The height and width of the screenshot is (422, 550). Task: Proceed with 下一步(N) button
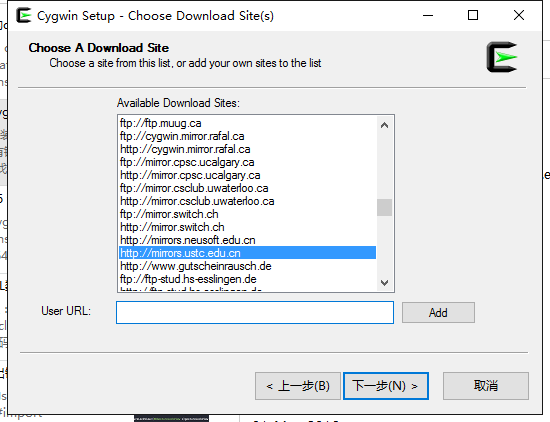tap(386, 386)
